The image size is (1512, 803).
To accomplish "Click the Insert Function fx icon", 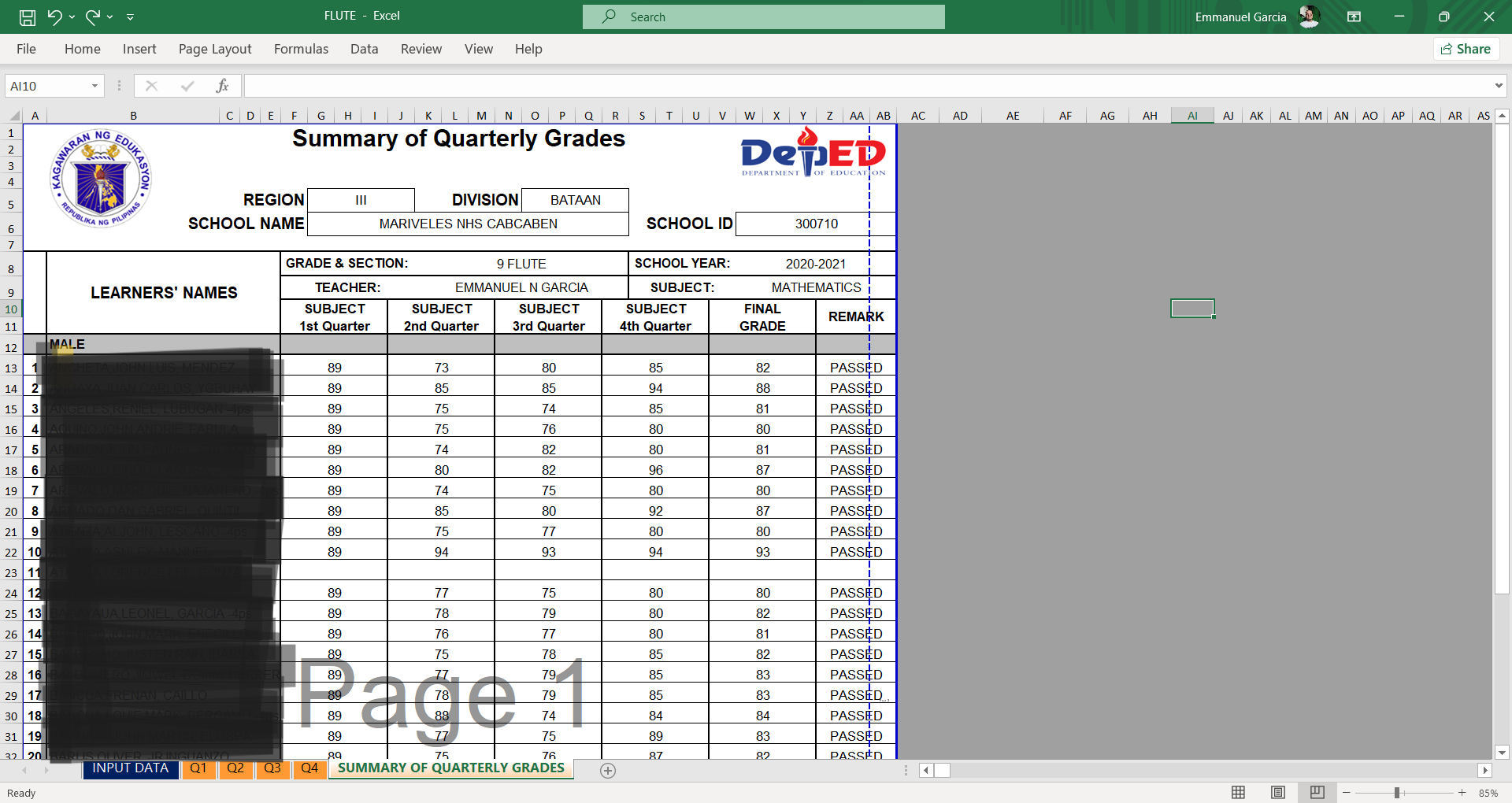I will click(223, 86).
